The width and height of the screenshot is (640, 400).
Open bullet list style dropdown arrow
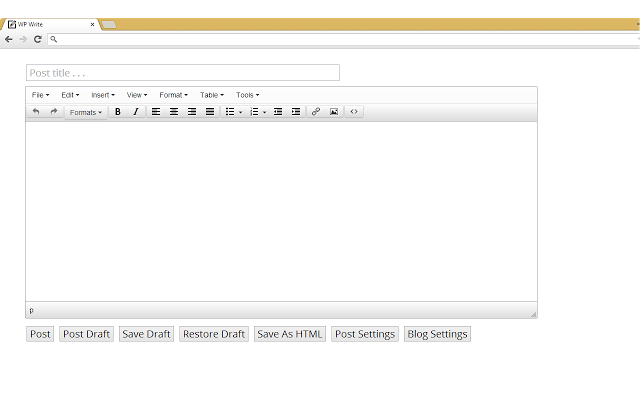point(240,112)
